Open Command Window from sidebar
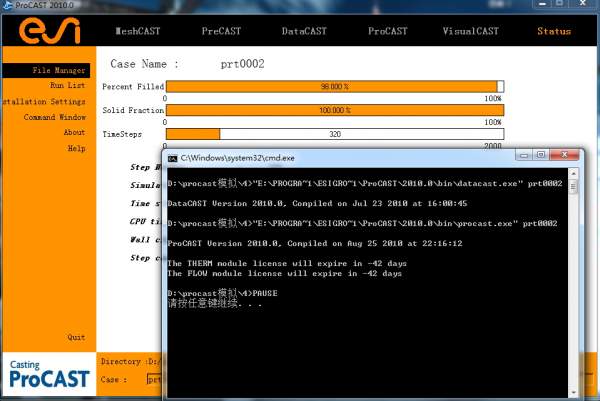This screenshot has width=600, height=401. 55,117
